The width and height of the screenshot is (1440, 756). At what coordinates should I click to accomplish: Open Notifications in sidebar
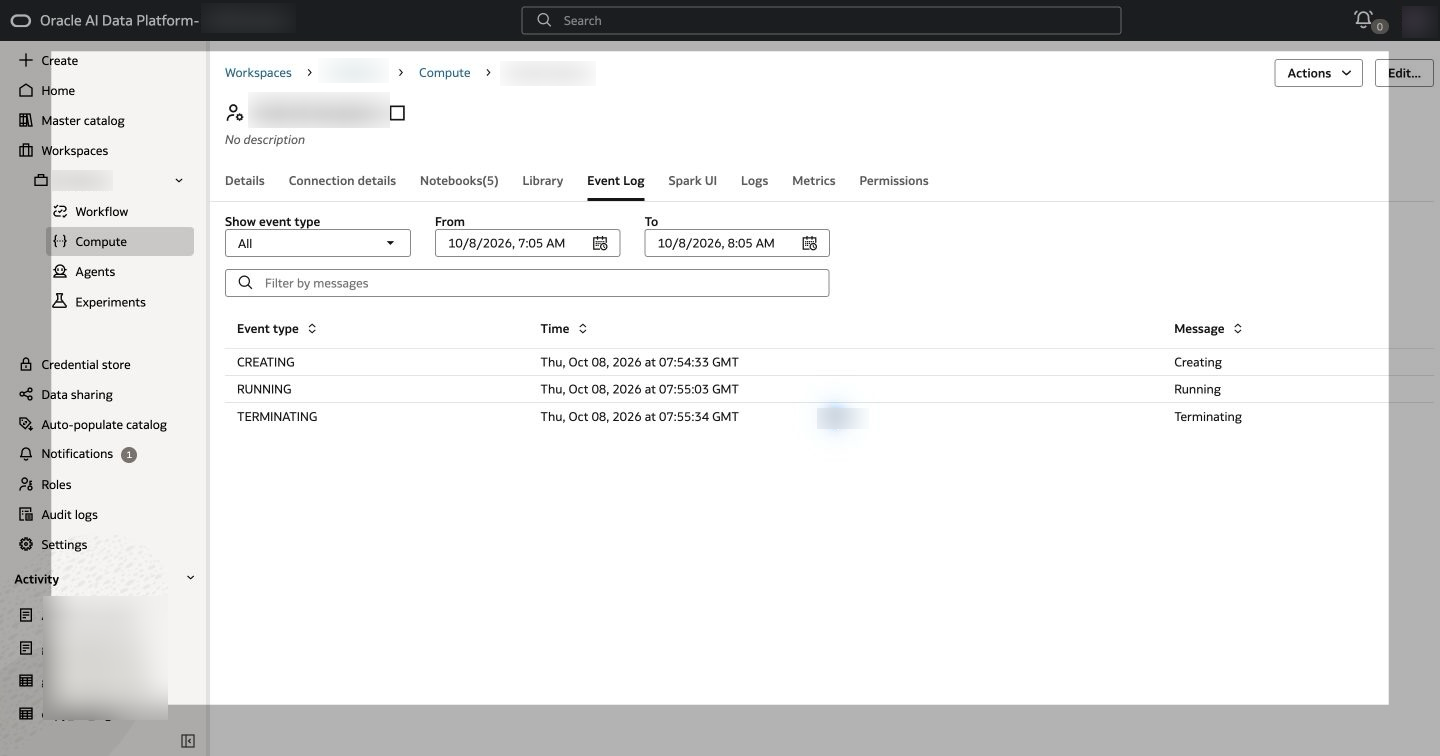(x=77, y=454)
